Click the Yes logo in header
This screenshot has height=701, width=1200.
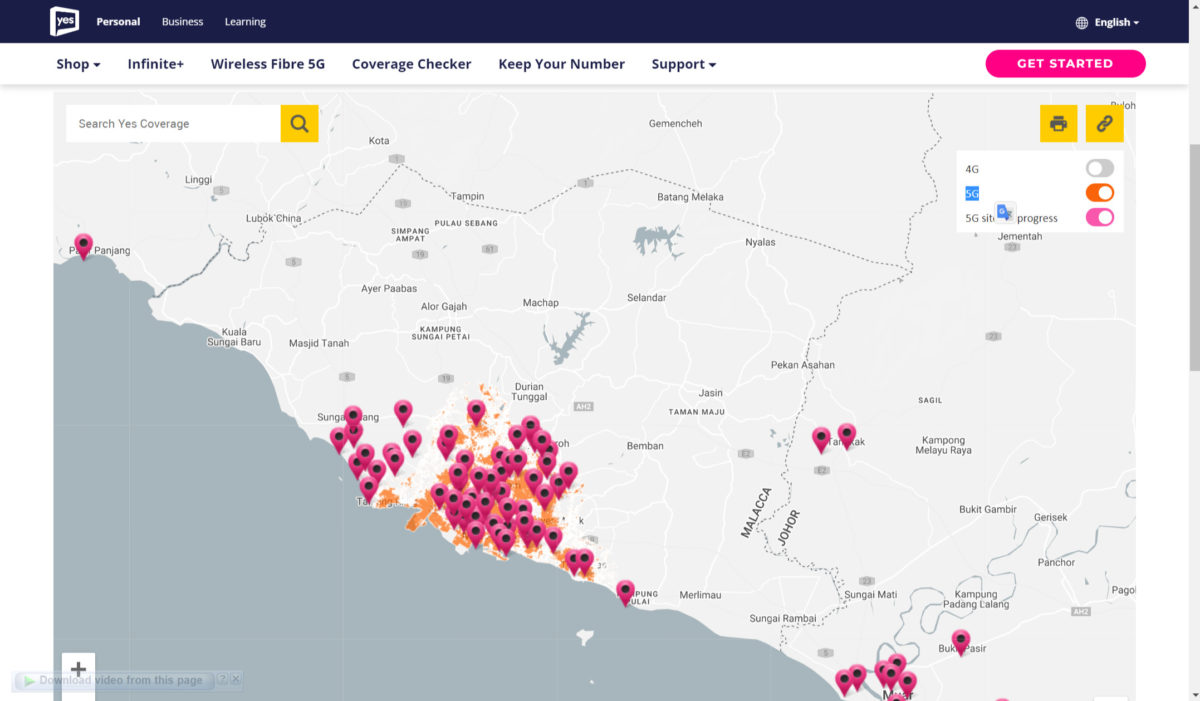click(64, 21)
